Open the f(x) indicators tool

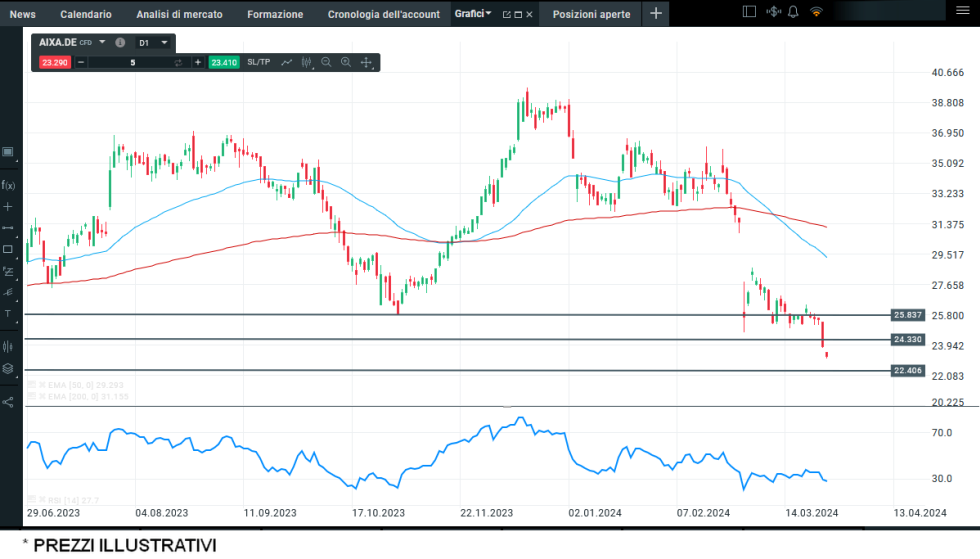tap(8, 185)
